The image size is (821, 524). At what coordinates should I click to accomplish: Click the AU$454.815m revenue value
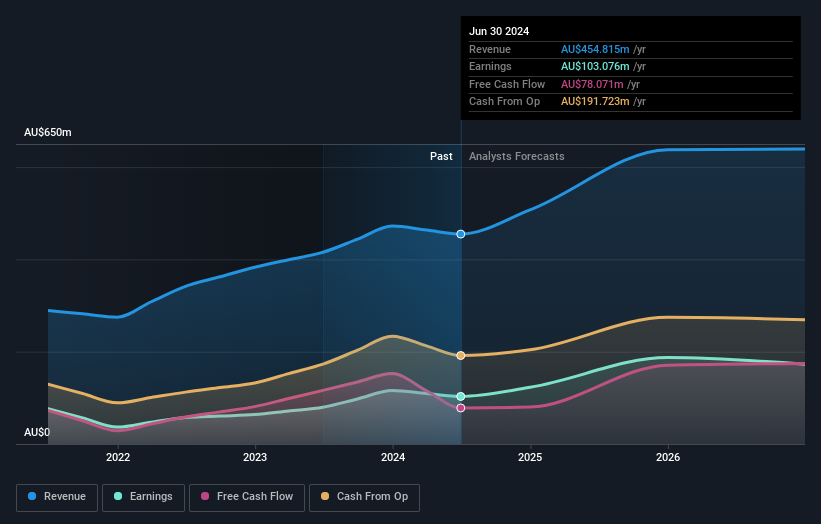click(595, 49)
